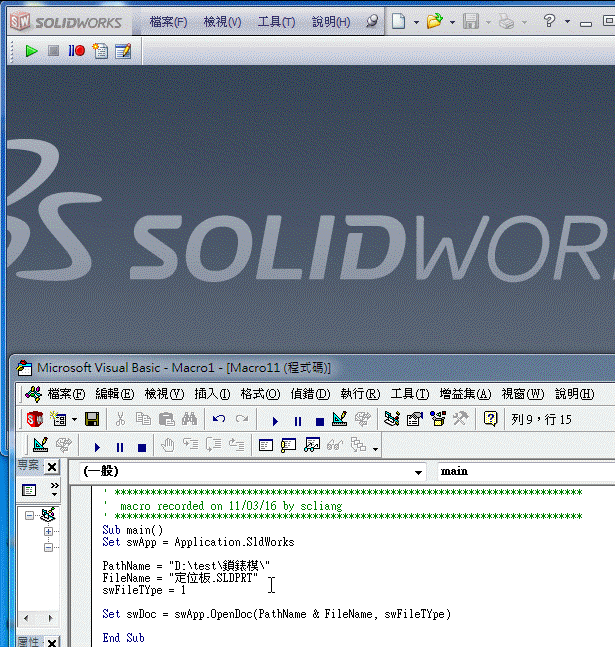Screen dimensions: 615x647
Task: Open SolidWorks 工具(T) menu
Action: [x=276, y=22]
